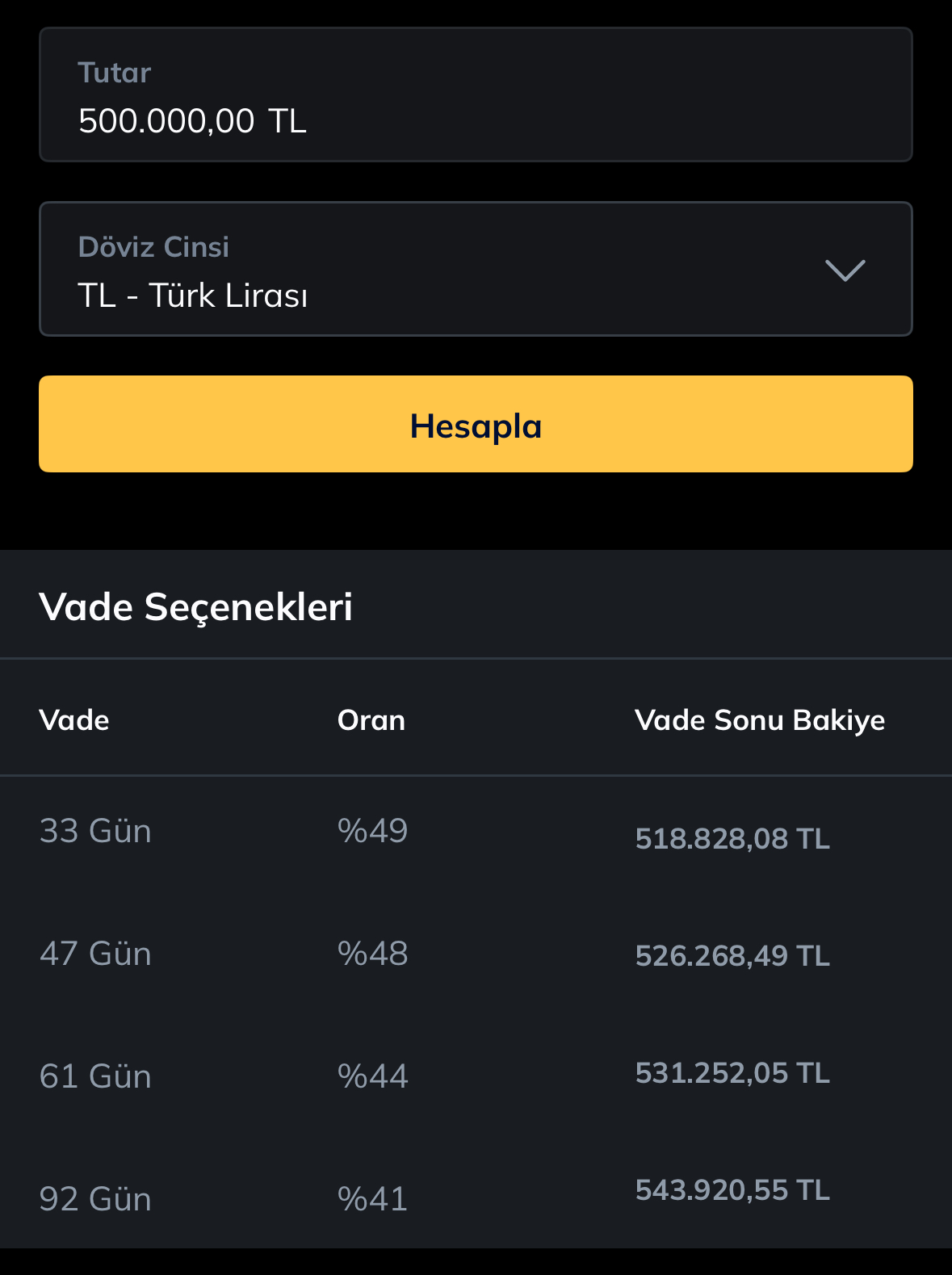Select the 61 Gün term row

(x=476, y=1075)
